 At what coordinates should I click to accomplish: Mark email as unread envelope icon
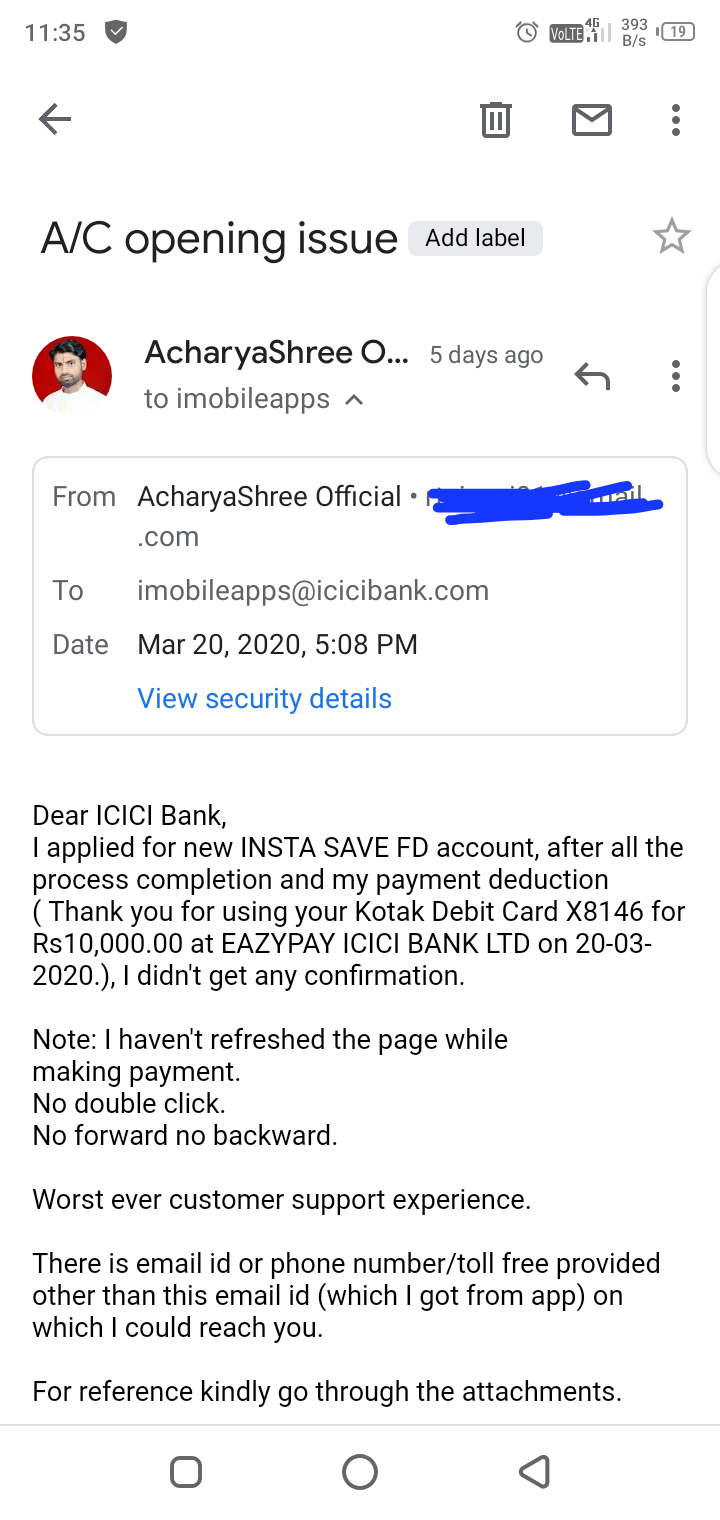pos(591,120)
